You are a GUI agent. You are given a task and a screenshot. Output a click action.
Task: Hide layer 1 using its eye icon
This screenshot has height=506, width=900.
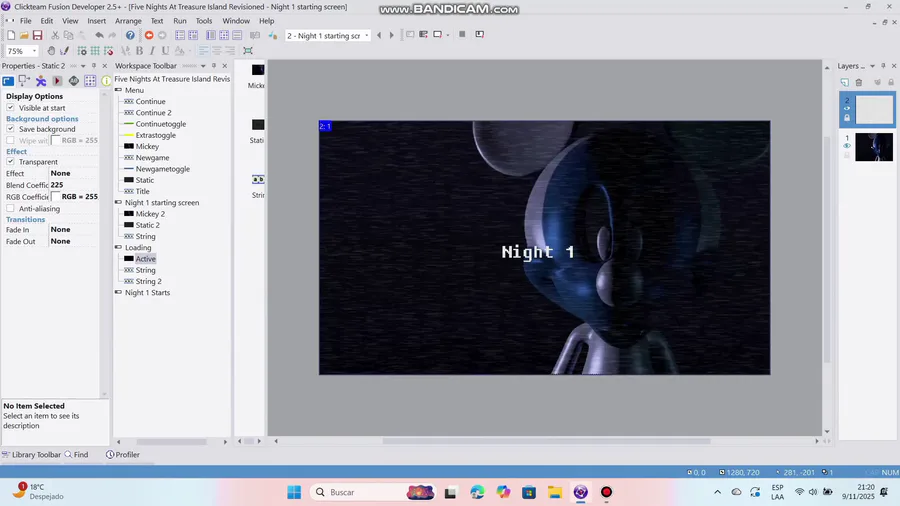point(847,146)
